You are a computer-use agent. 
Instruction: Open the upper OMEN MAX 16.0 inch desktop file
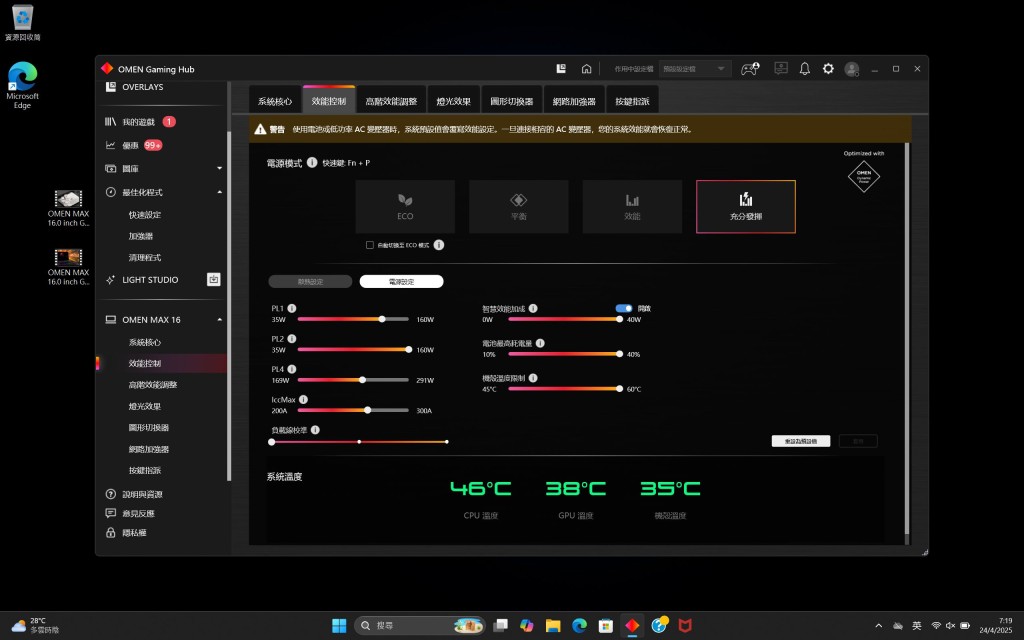68,209
